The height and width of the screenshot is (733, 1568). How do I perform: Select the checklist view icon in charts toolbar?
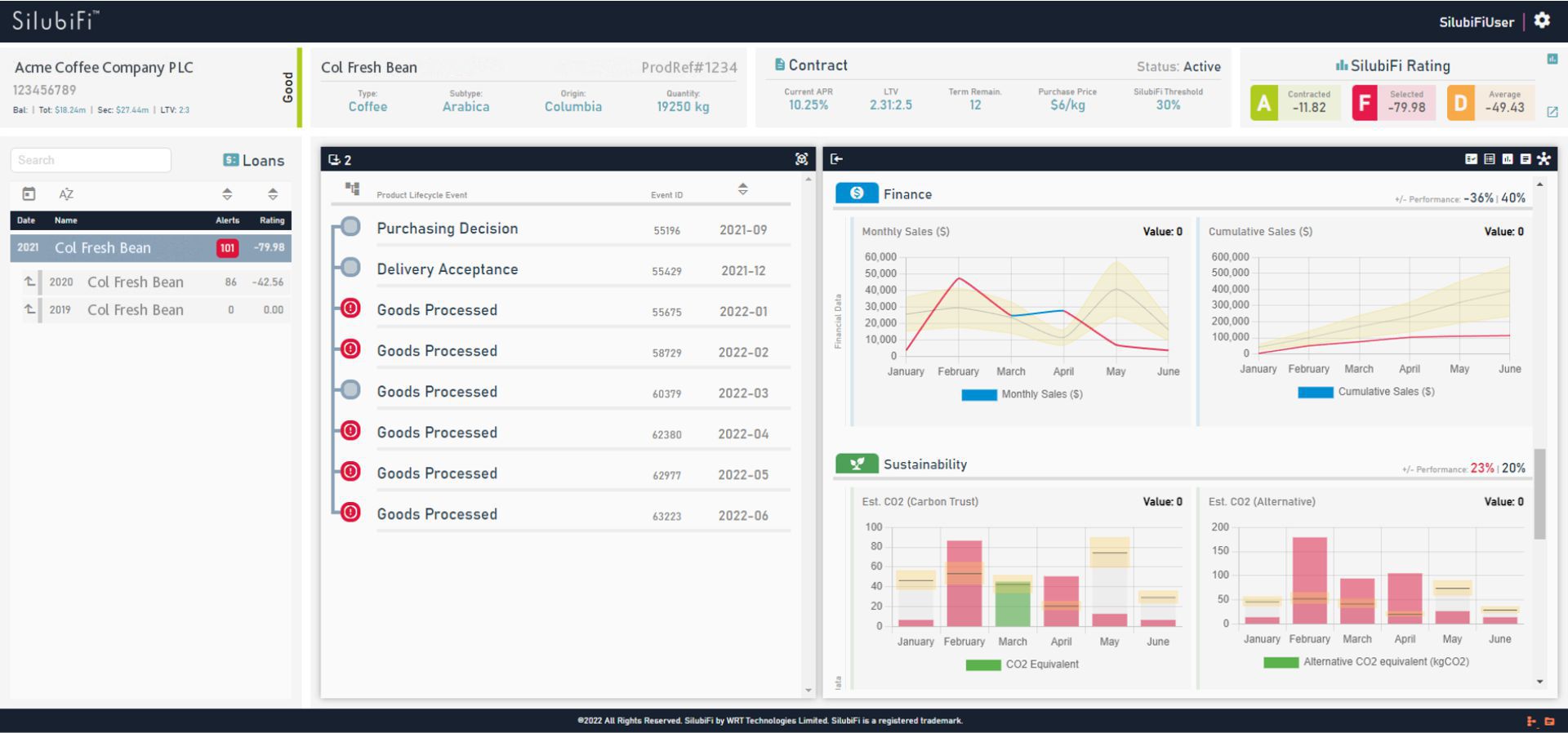pos(1471,159)
